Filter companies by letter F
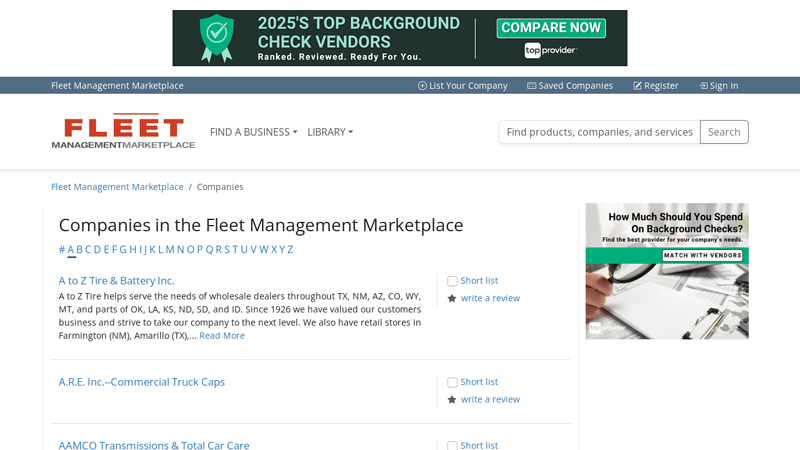 (115, 249)
